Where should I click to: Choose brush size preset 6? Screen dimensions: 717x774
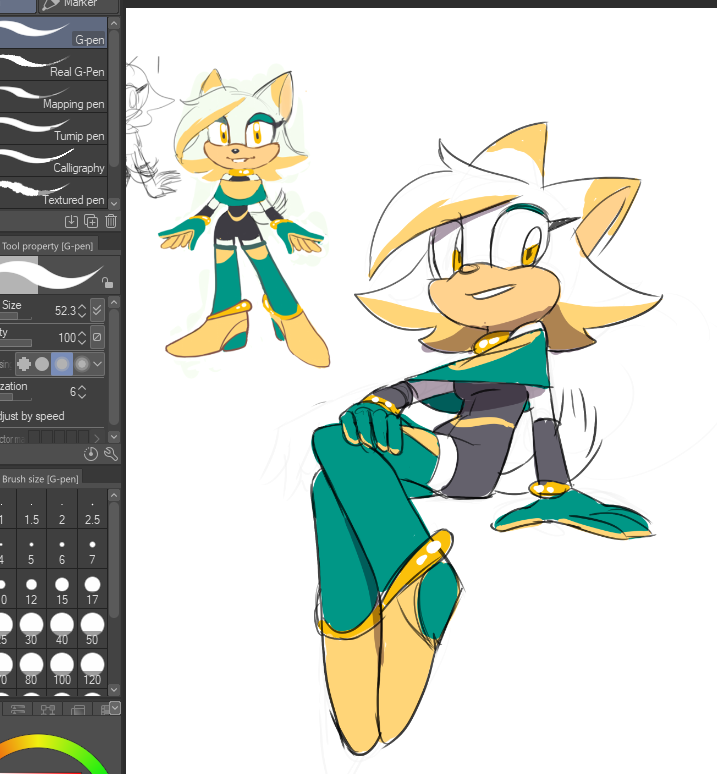coord(62,550)
